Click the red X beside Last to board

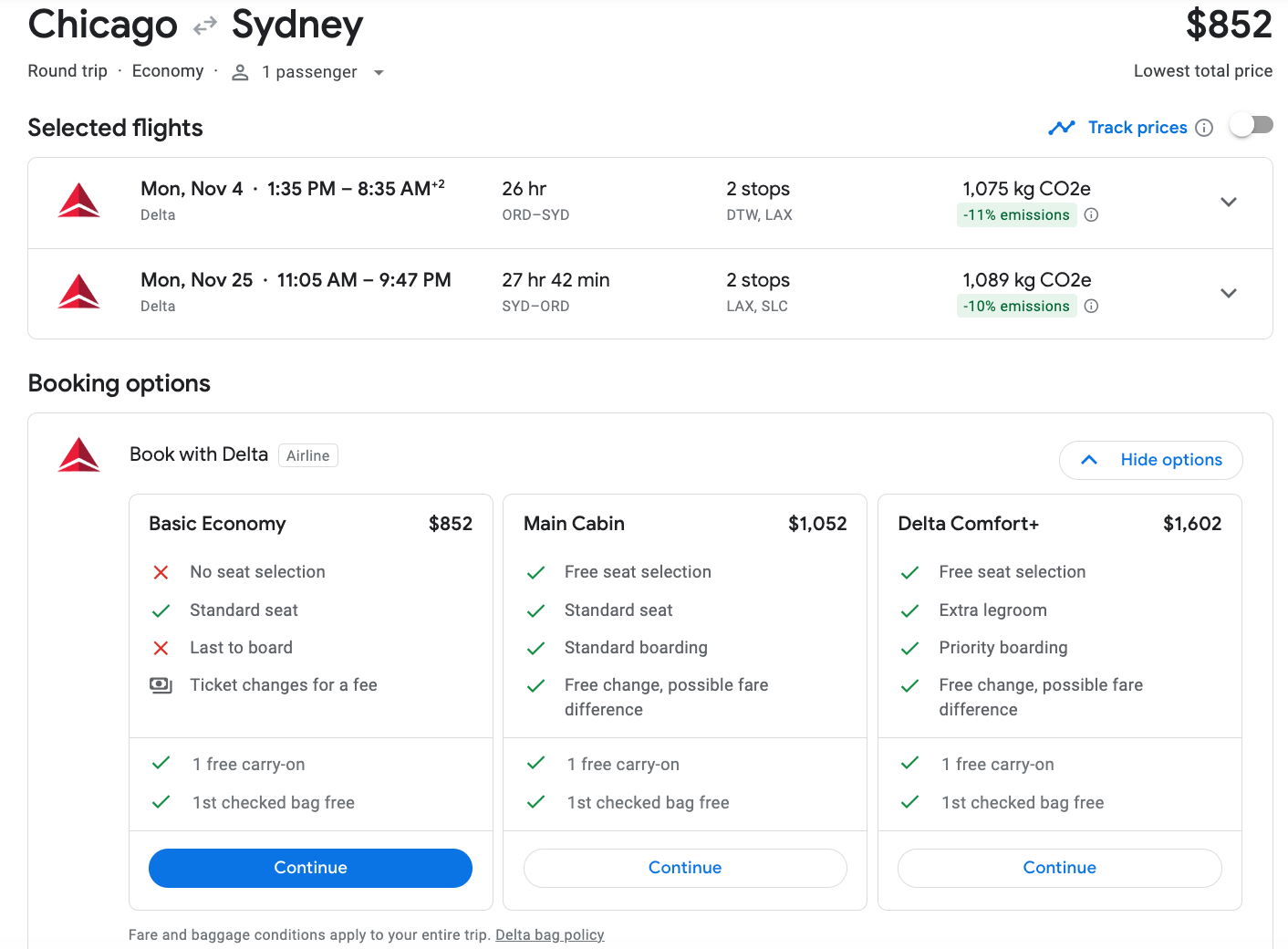tap(161, 648)
